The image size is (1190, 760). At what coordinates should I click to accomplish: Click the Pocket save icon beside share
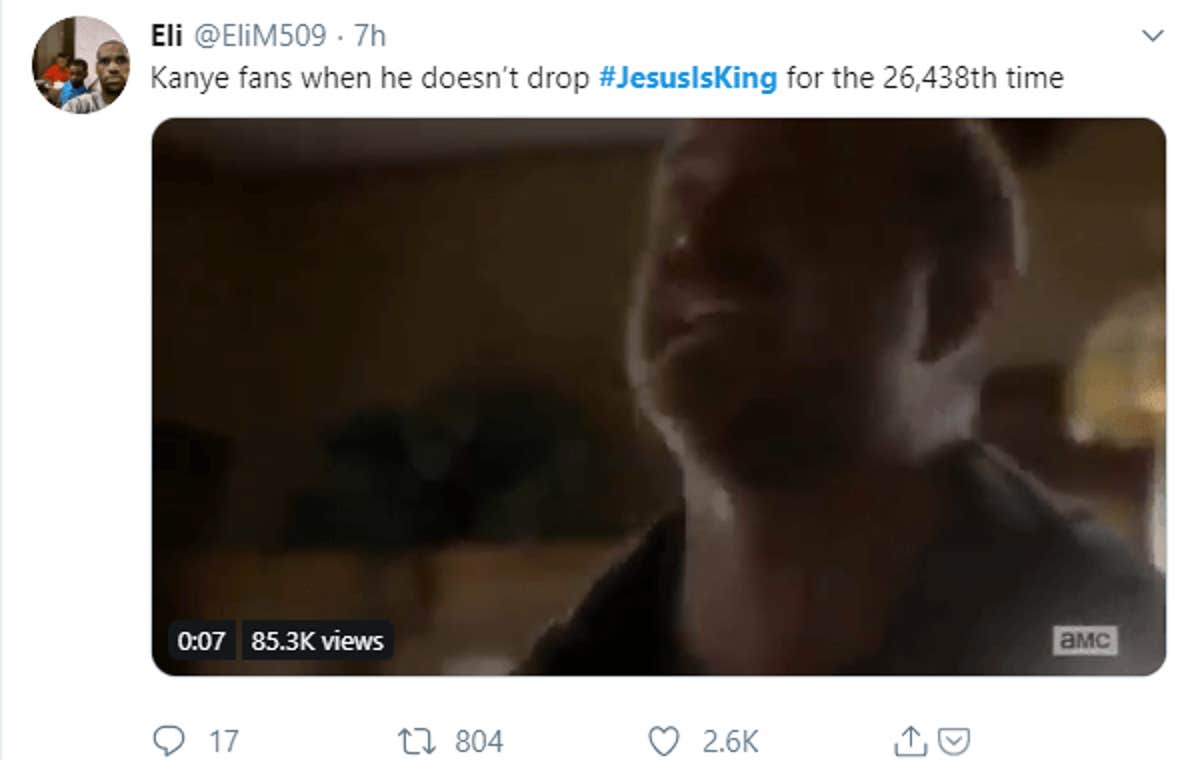[x=956, y=741]
